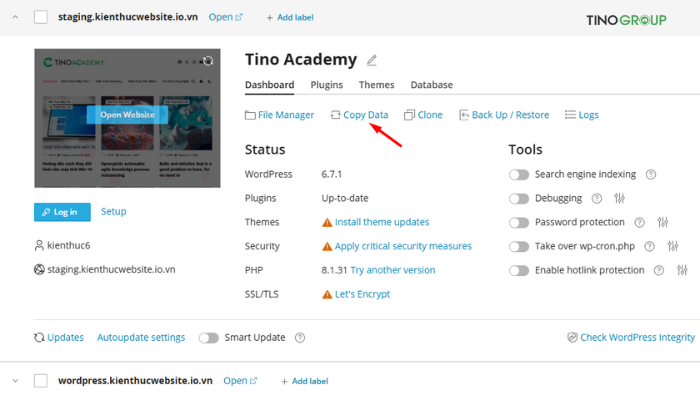700x400 pixels.
Task: Click Try another version PHP link
Action: click(x=393, y=271)
